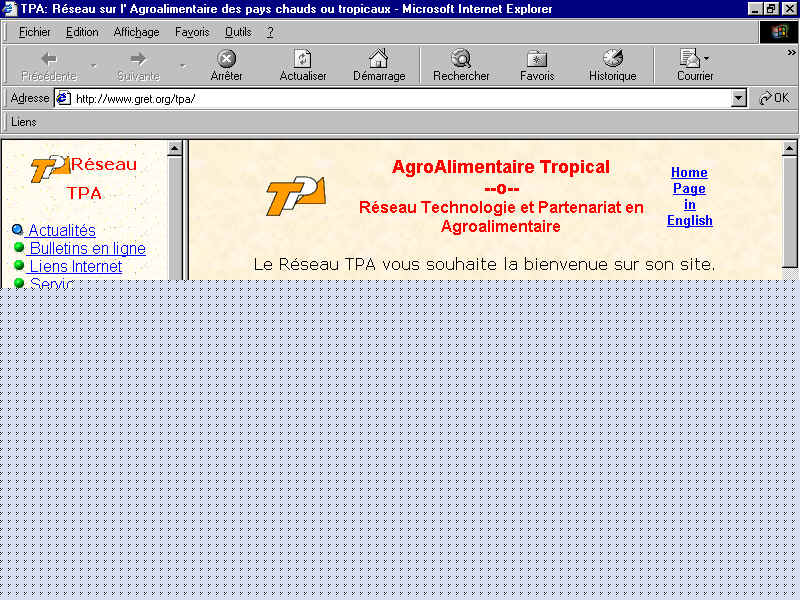Image resolution: width=800 pixels, height=600 pixels.
Task: Follow the Home Page in English link
Action: tap(689, 196)
